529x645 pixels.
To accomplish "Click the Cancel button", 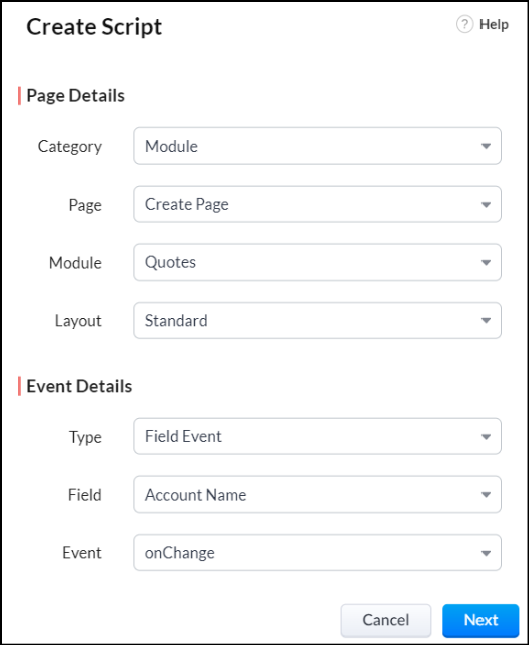I will (385, 620).
